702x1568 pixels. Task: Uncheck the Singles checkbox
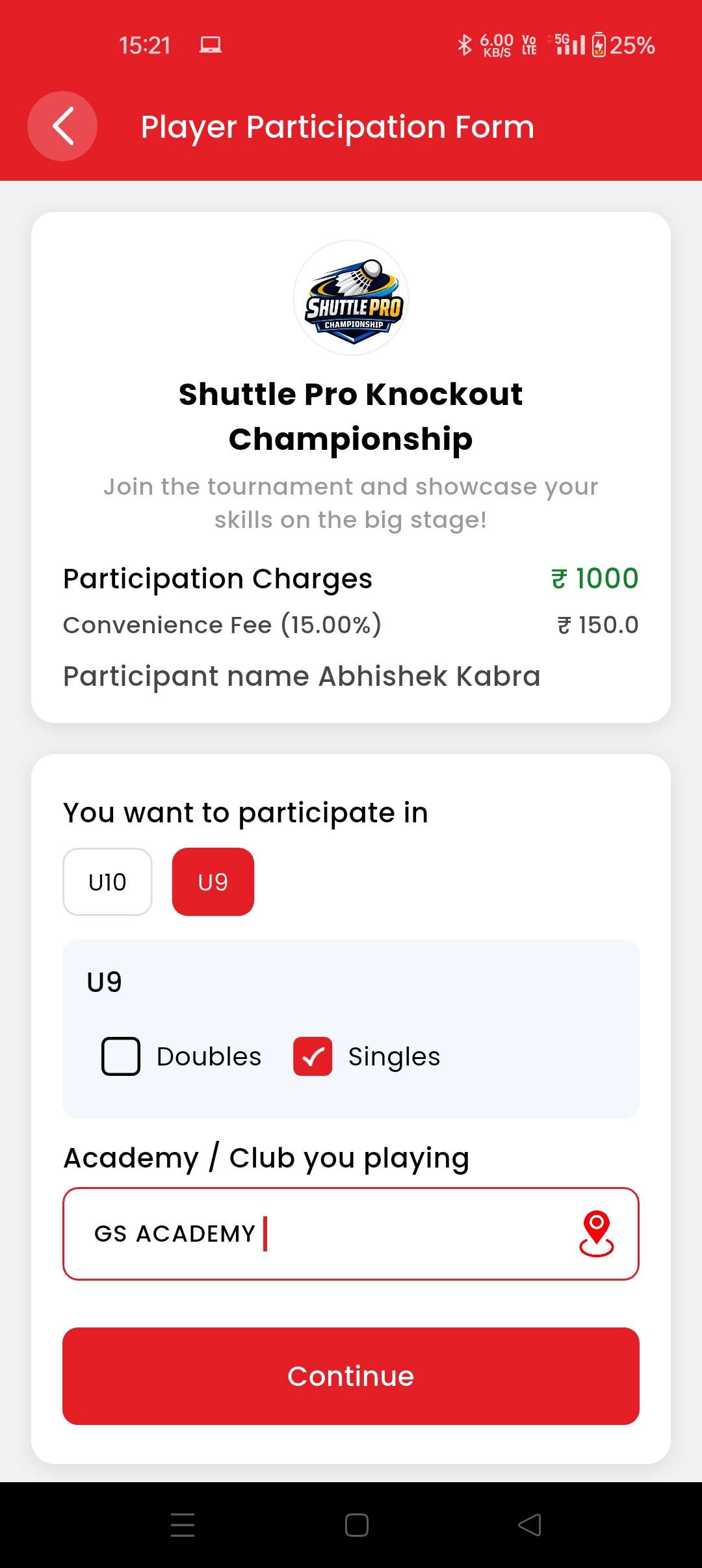[x=313, y=1056]
